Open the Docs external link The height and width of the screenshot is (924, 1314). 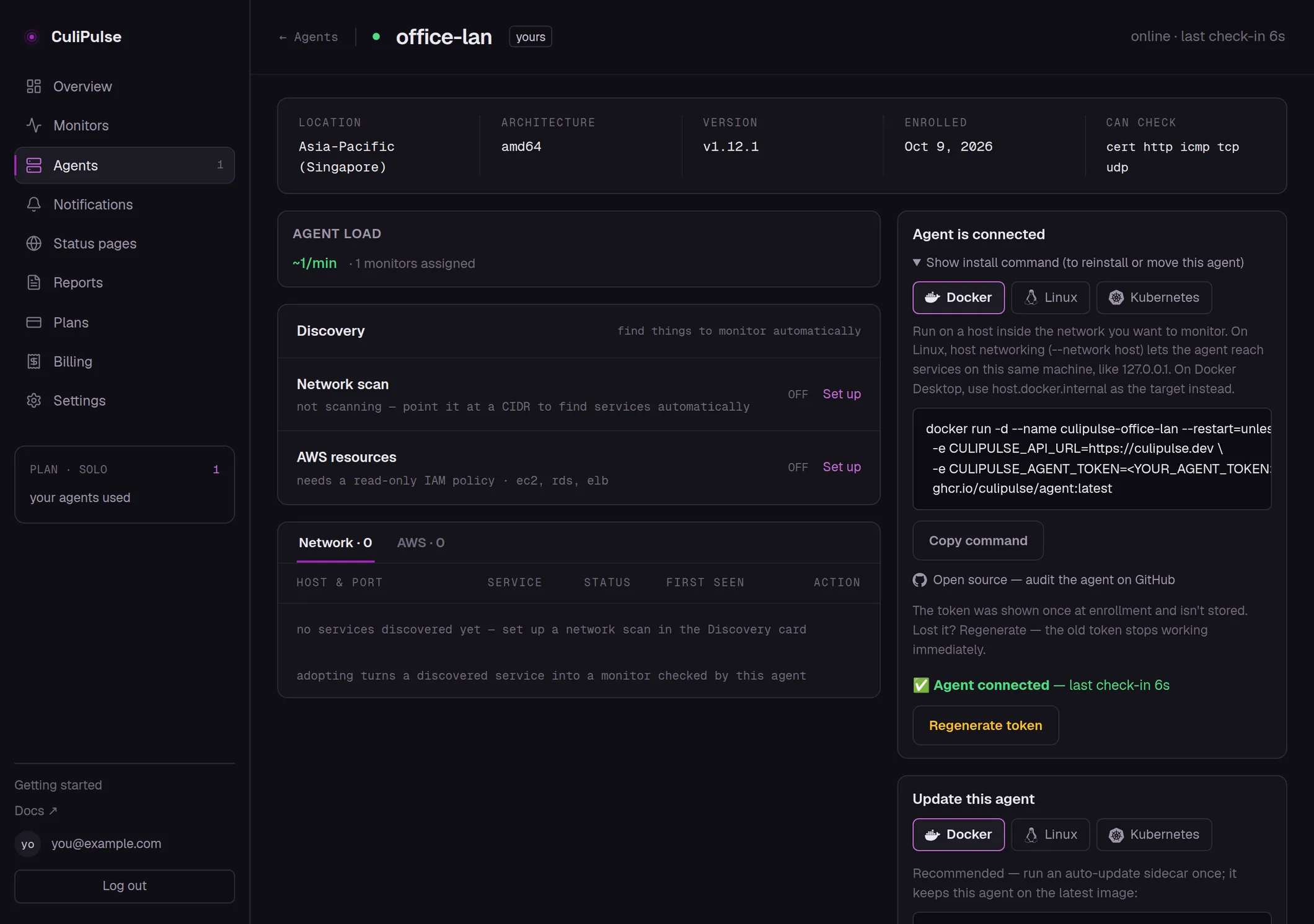[x=36, y=811]
